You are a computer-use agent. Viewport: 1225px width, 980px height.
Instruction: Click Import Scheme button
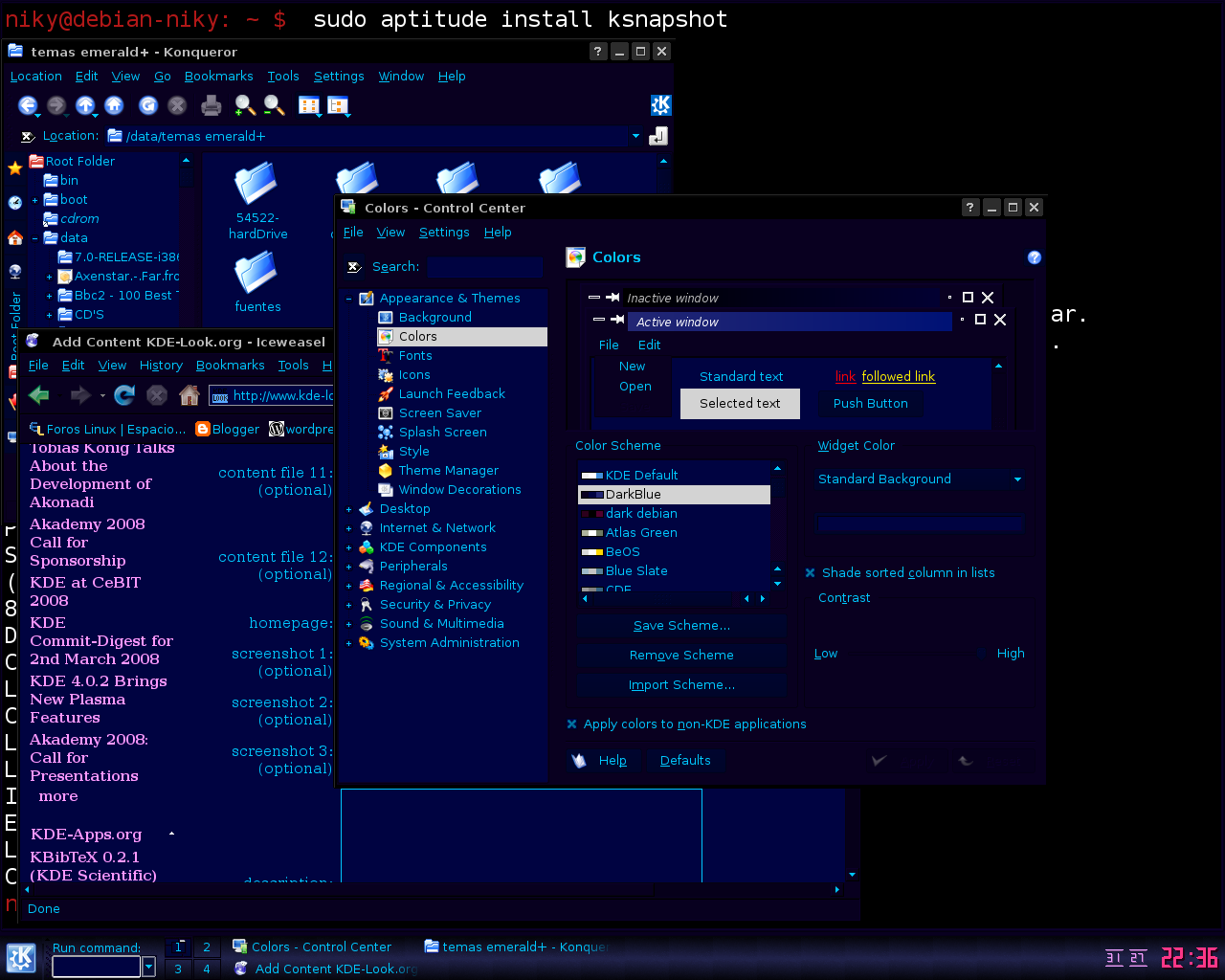pyautogui.click(x=681, y=684)
